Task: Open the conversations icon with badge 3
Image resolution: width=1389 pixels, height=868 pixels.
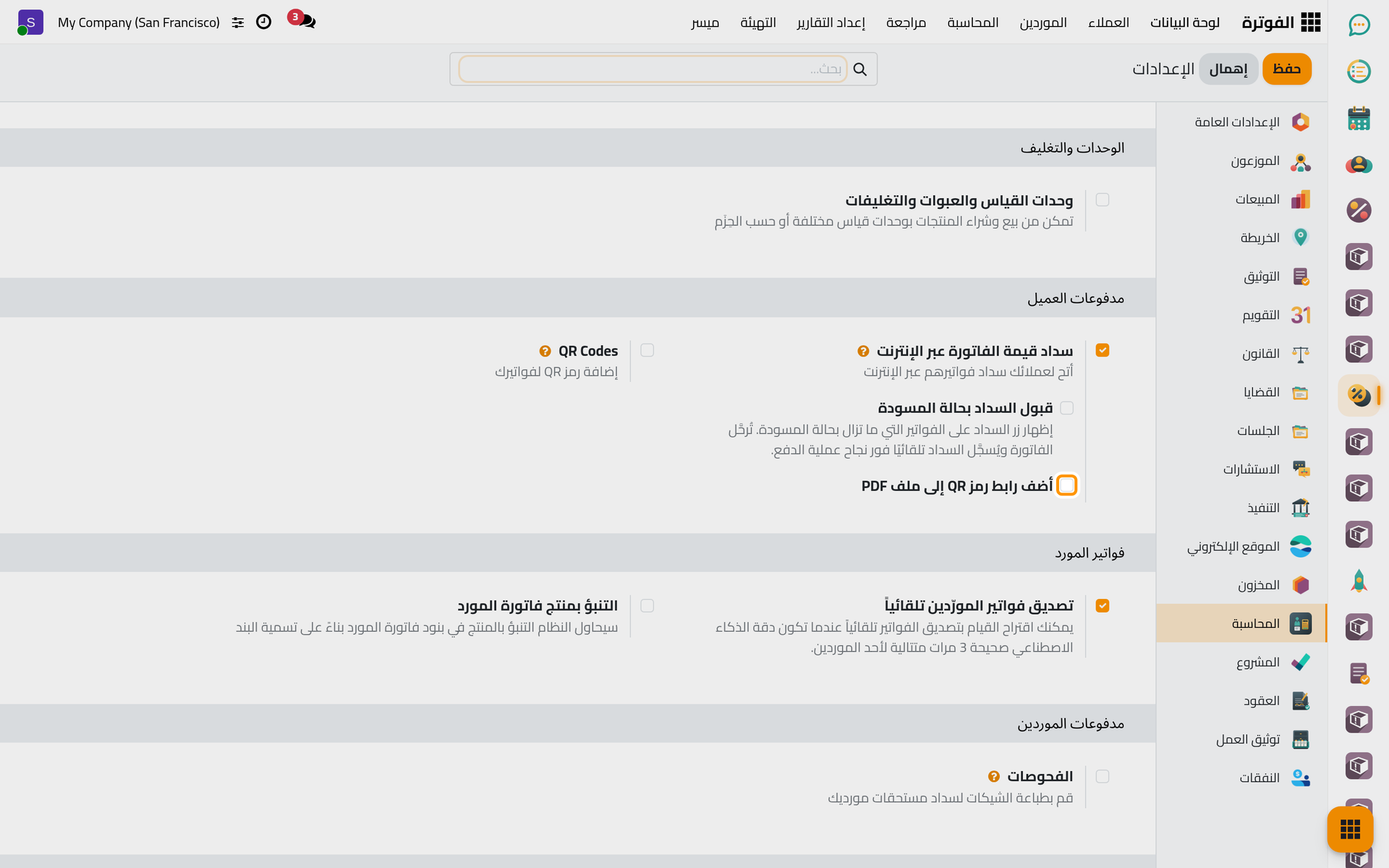Action: [x=302, y=20]
